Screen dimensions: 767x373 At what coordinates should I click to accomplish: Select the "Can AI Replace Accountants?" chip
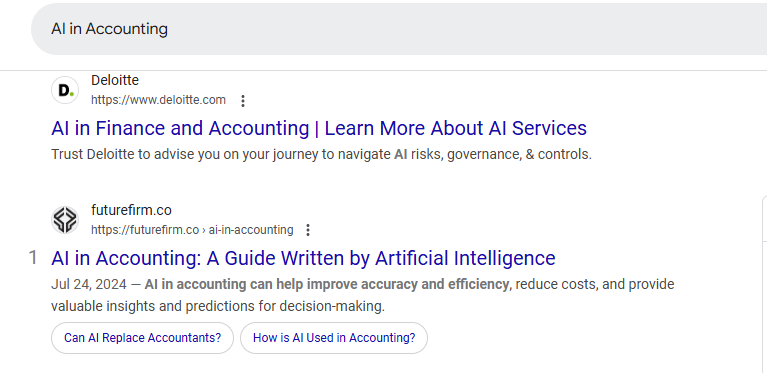[x=142, y=338]
